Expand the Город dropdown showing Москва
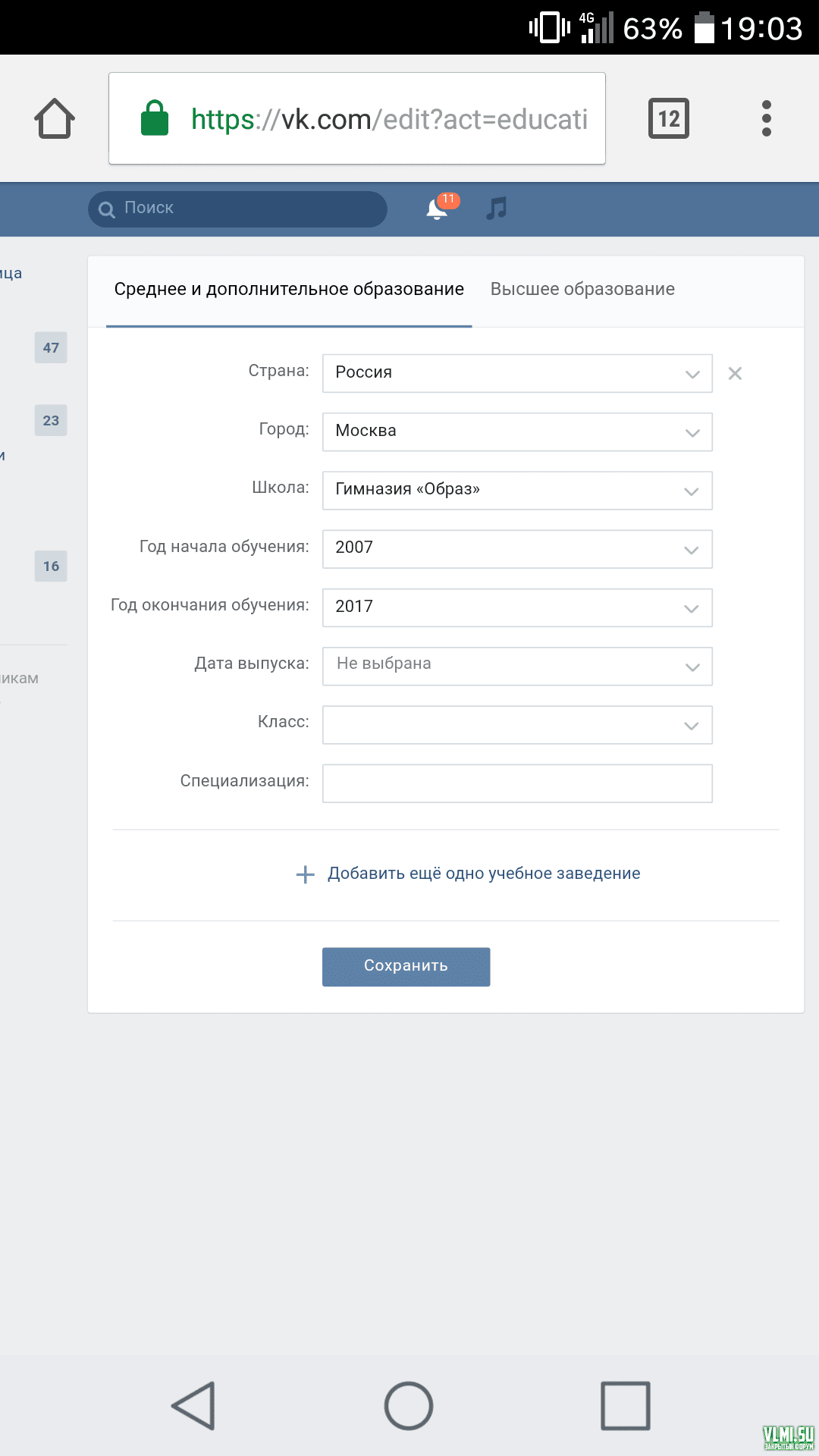The image size is (819, 1456). (516, 431)
